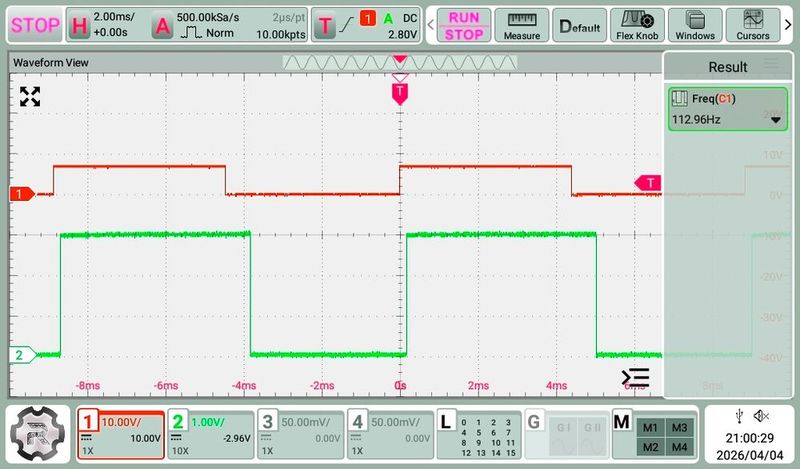The image size is (800, 469).
Task: Click the muted speaker icon
Action: 761,416
